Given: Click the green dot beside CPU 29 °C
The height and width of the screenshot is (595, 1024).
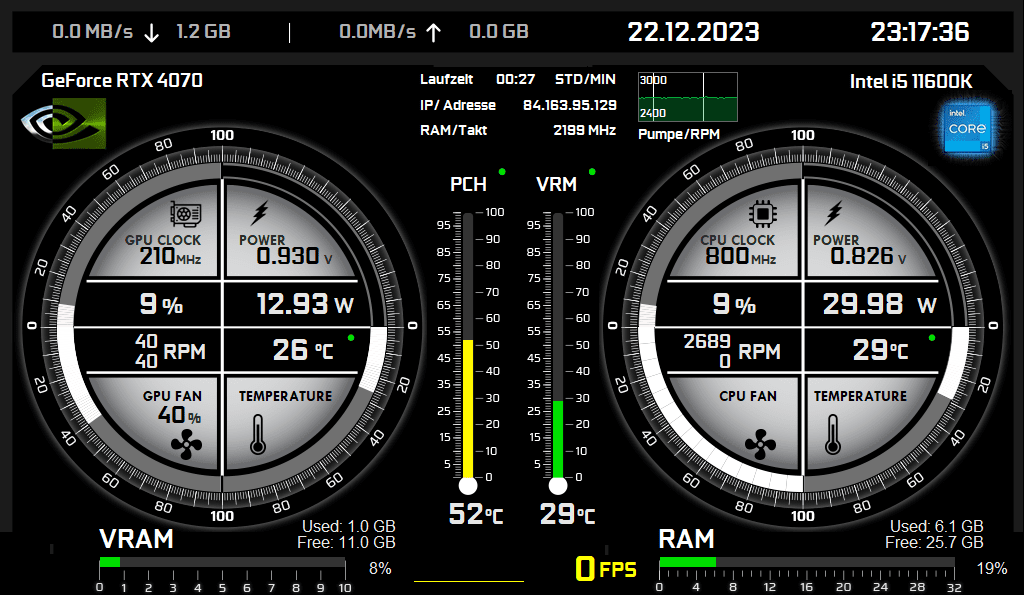Looking at the screenshot, I should [932, 338].
